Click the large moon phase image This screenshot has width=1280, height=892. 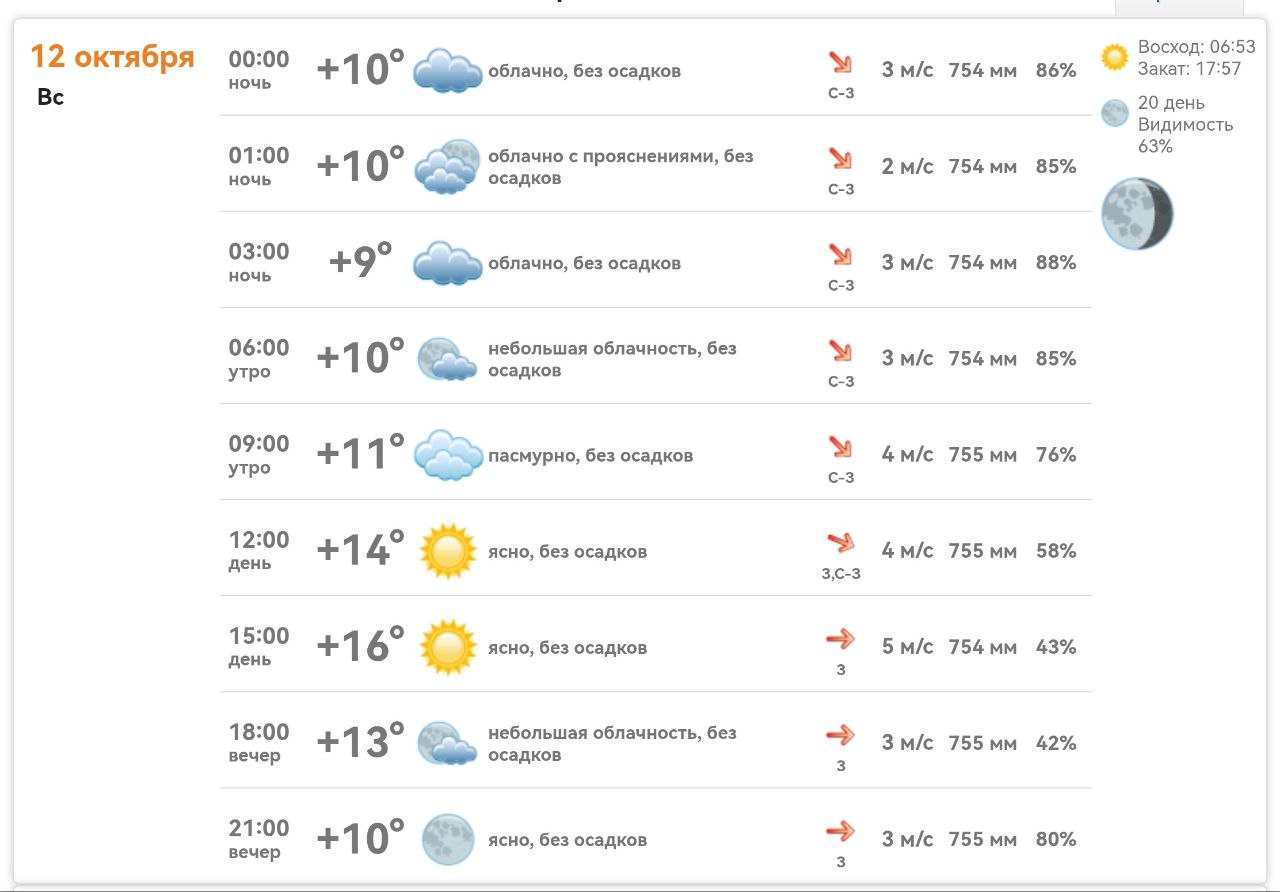click(1137, 214)
